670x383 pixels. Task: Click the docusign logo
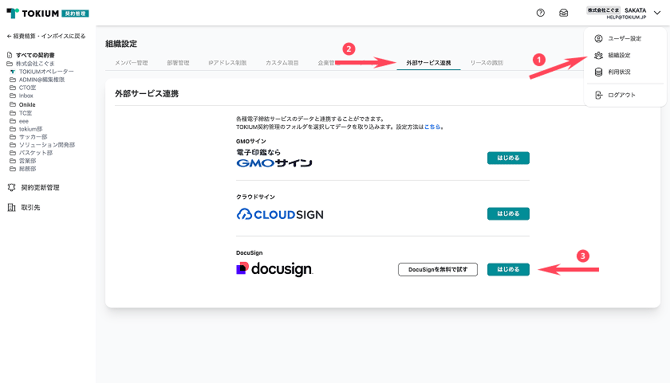click(x=274, y=269)
